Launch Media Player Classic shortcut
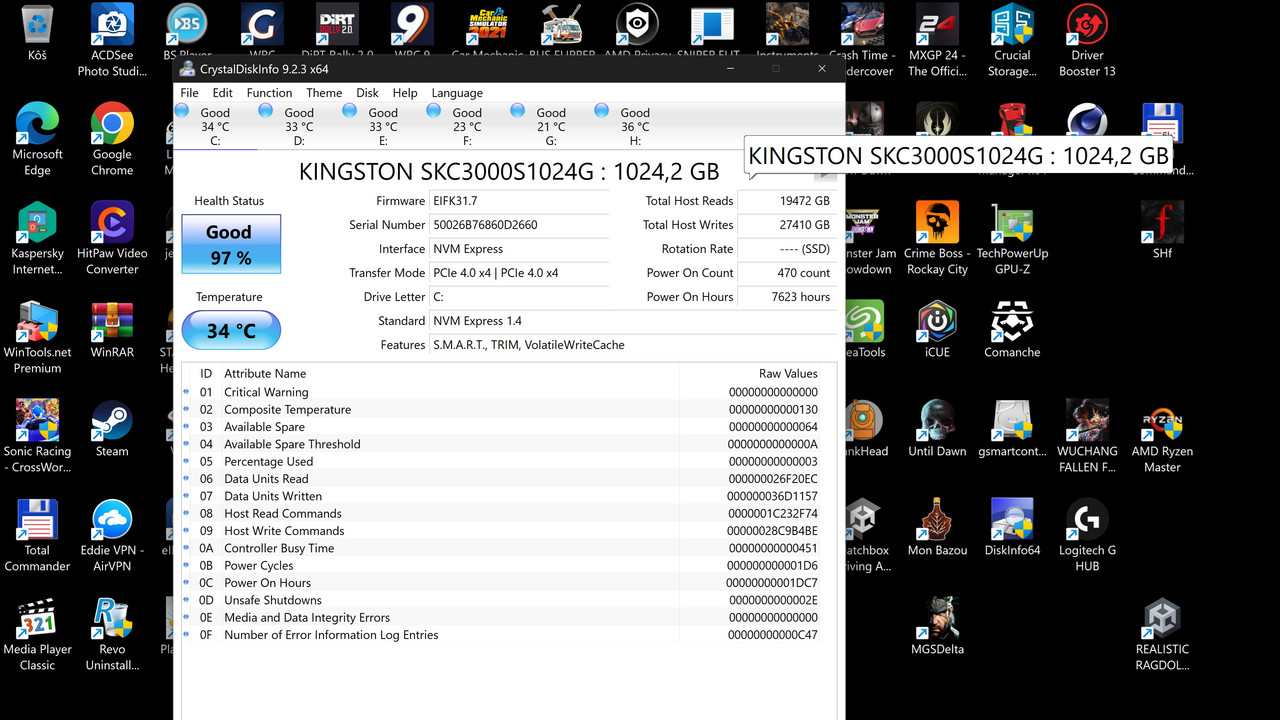1280x720 pixels. point(37,634)
